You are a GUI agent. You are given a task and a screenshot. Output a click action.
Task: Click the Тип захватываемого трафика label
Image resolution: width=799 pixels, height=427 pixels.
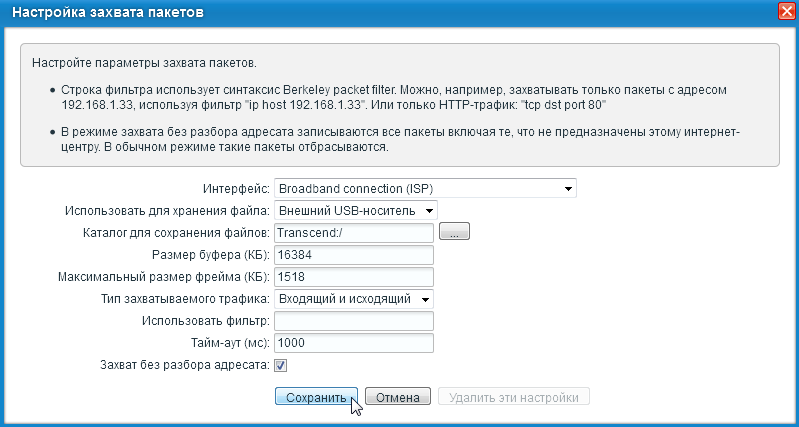point(185,299)
